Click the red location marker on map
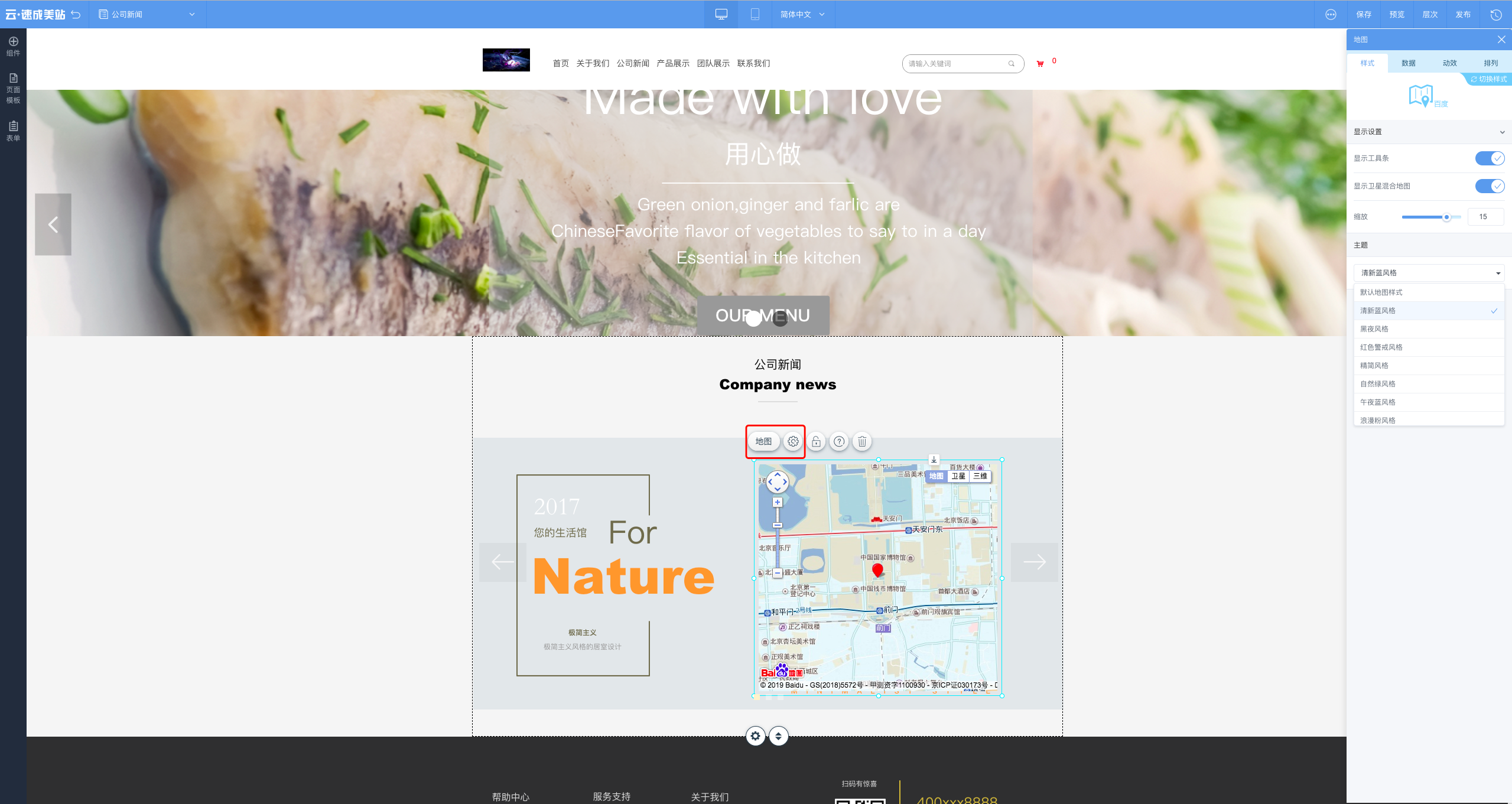The width and height of the screenshot is (1512, 804). (x=877, y=569)
